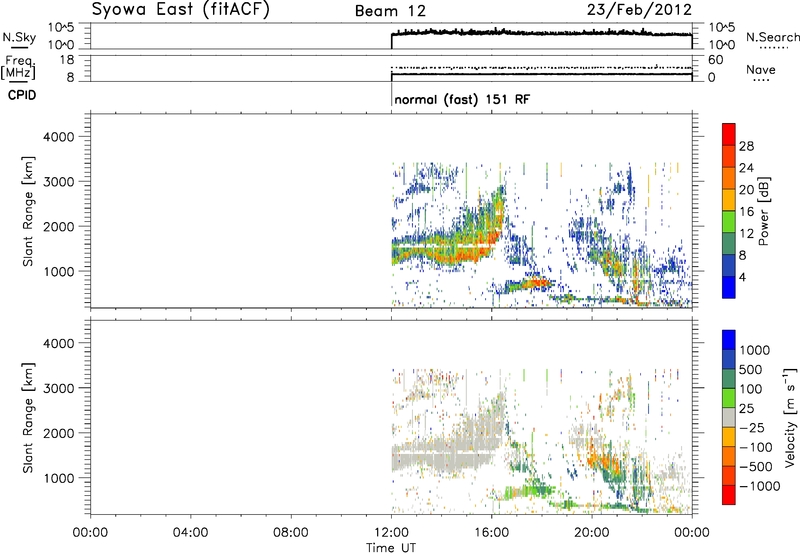Click the velocity panel 'Slant Range [km]' label

pos(28,417)
